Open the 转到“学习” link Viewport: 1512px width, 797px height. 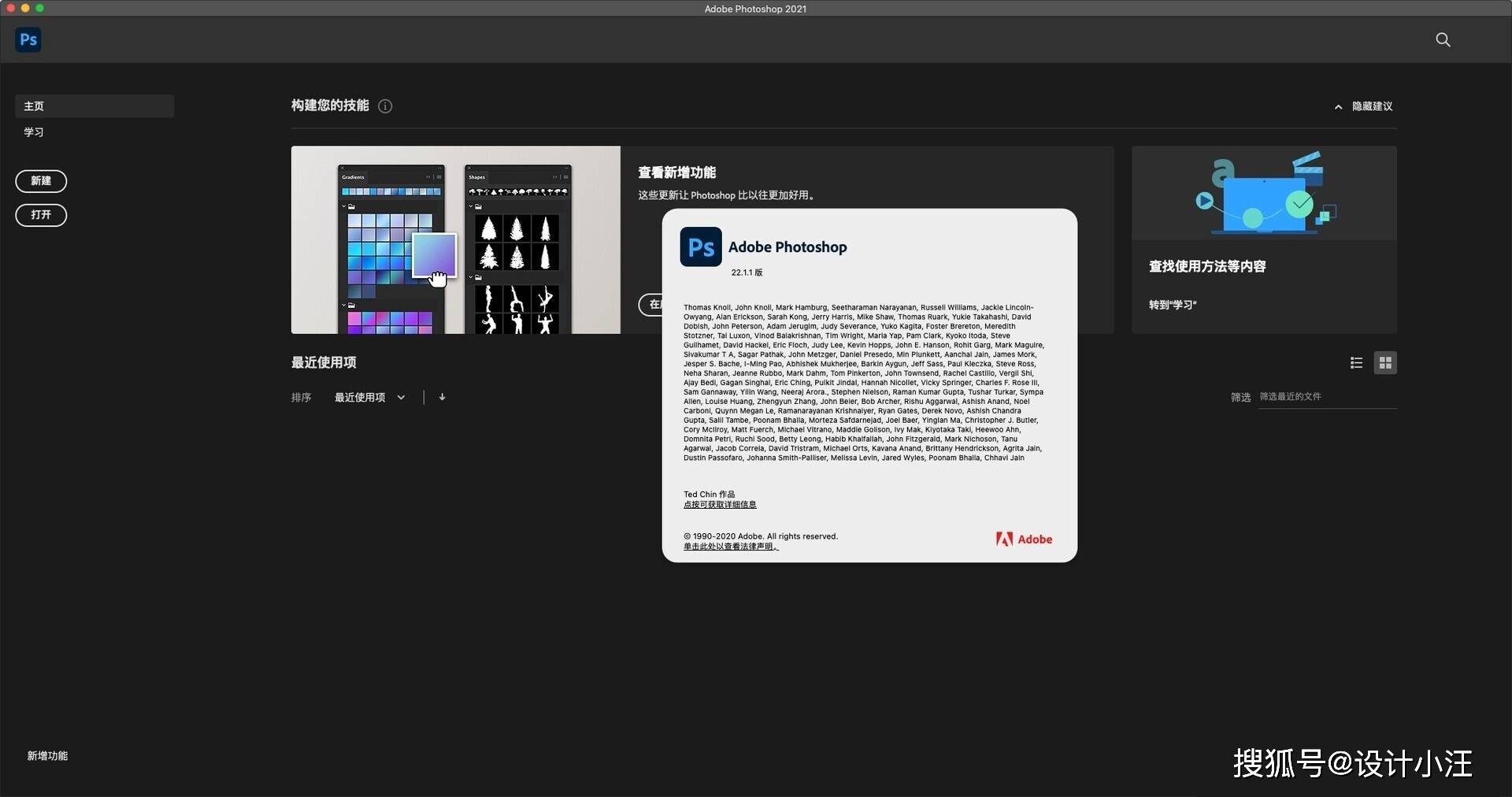[x=1173, y=305]
